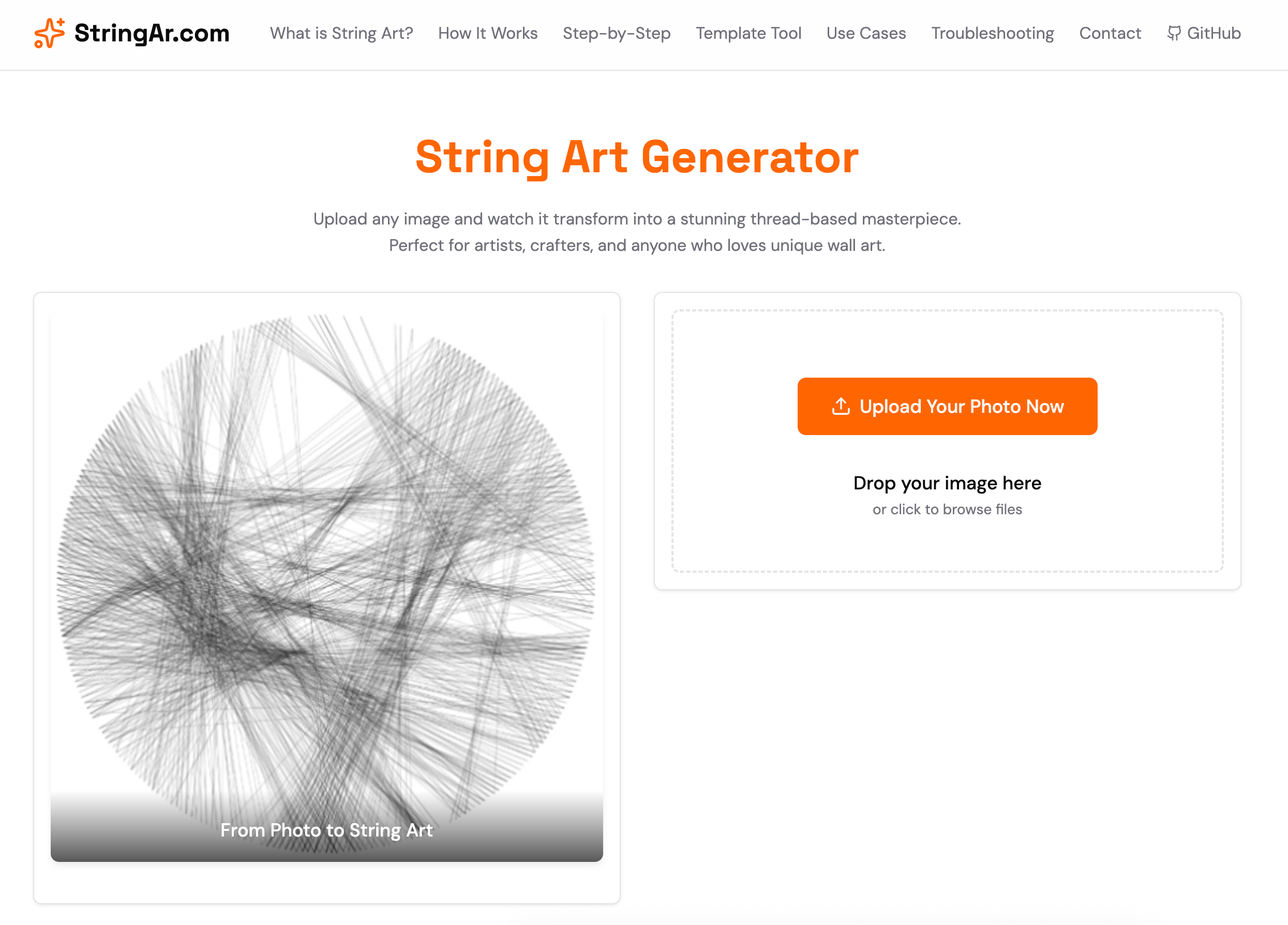This screenshot has height=925, width=1288.
Task: Open the Template Tool page
Action: pos(748,33)
